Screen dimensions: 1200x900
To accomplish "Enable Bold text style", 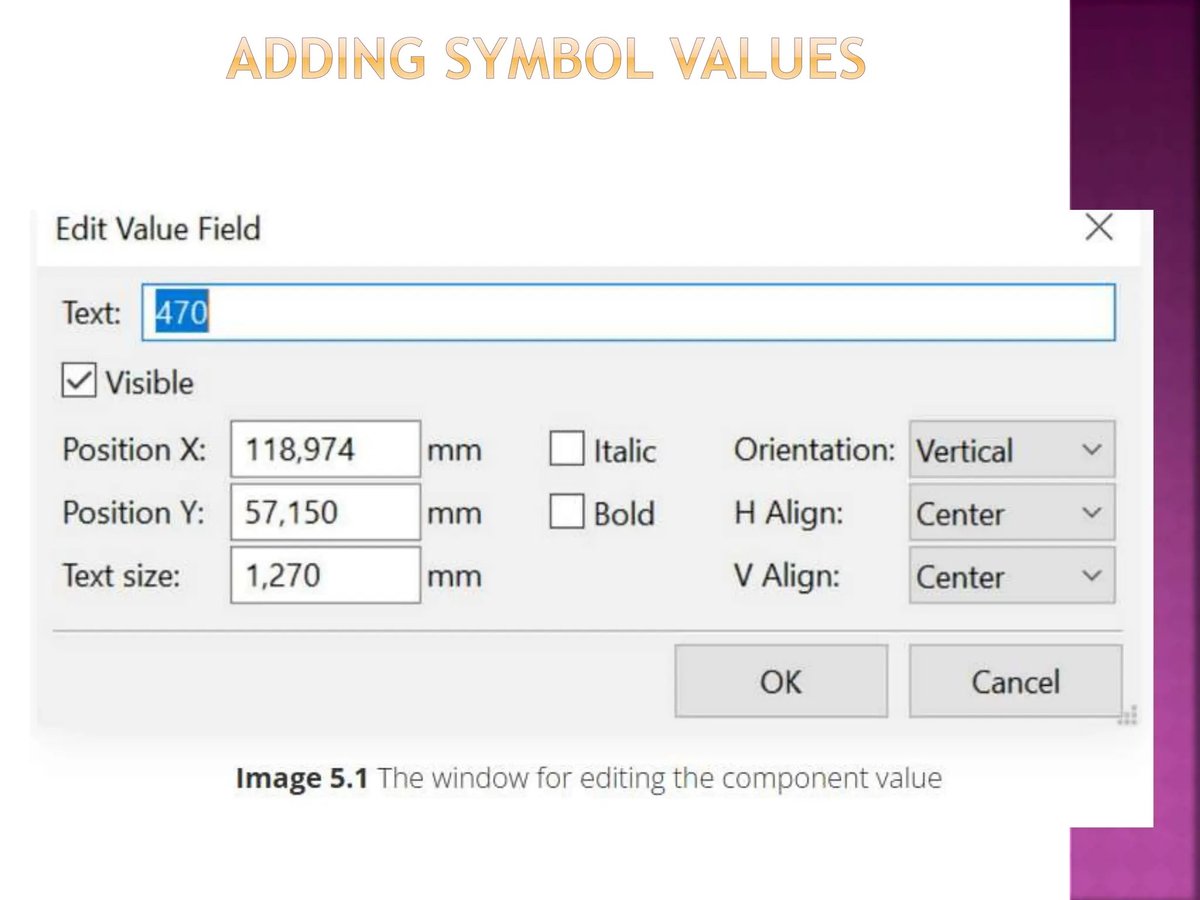I will click(x=567, y=512).
